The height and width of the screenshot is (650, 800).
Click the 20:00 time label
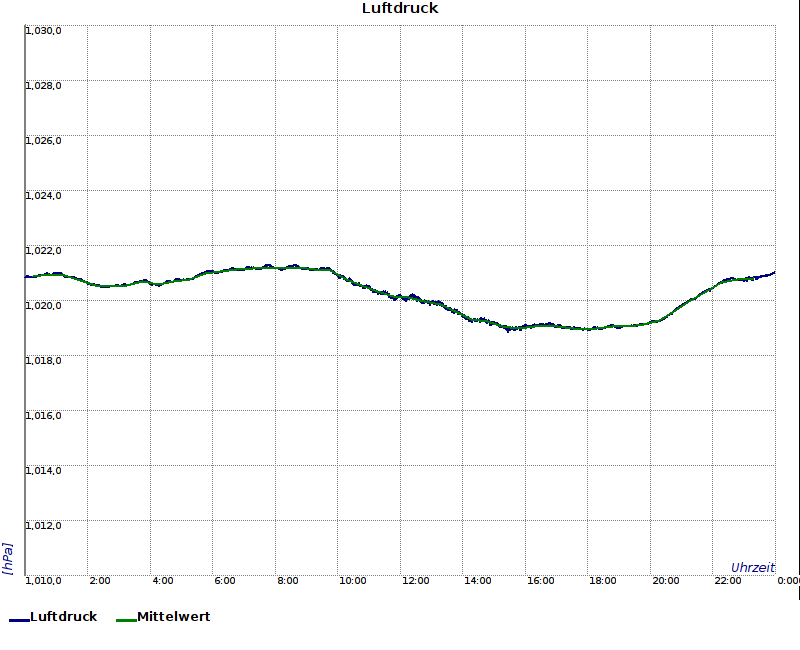click(x=665, y=581)
